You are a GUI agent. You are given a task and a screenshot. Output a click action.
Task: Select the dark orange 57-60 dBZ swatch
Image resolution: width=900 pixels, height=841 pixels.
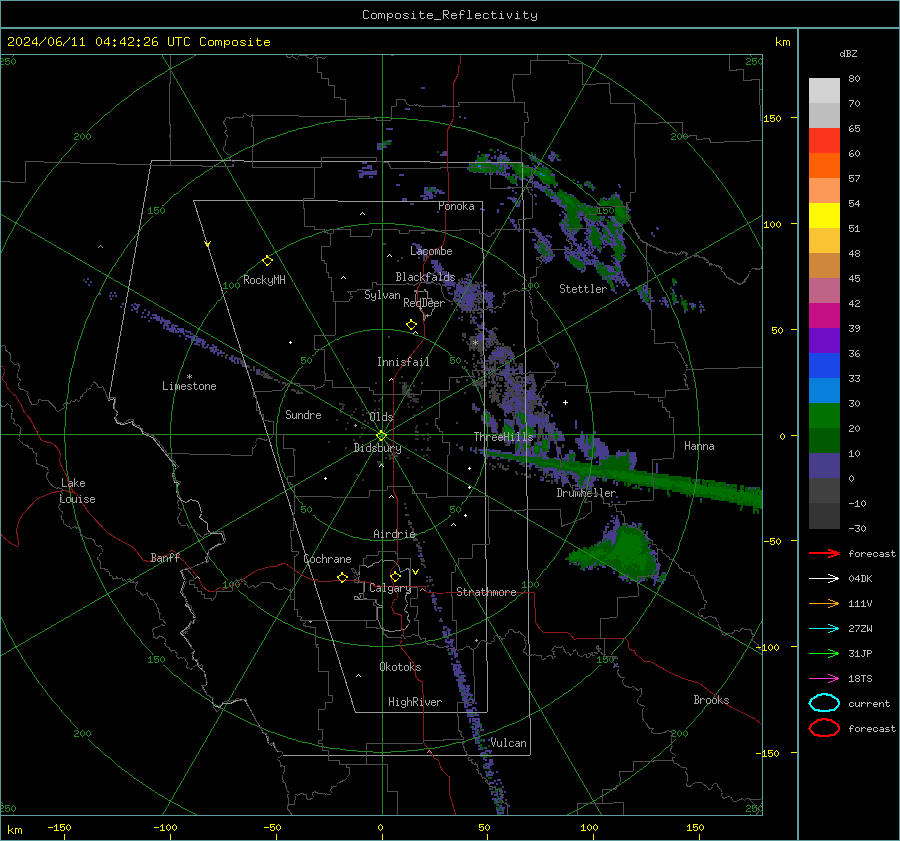point(824,166)
